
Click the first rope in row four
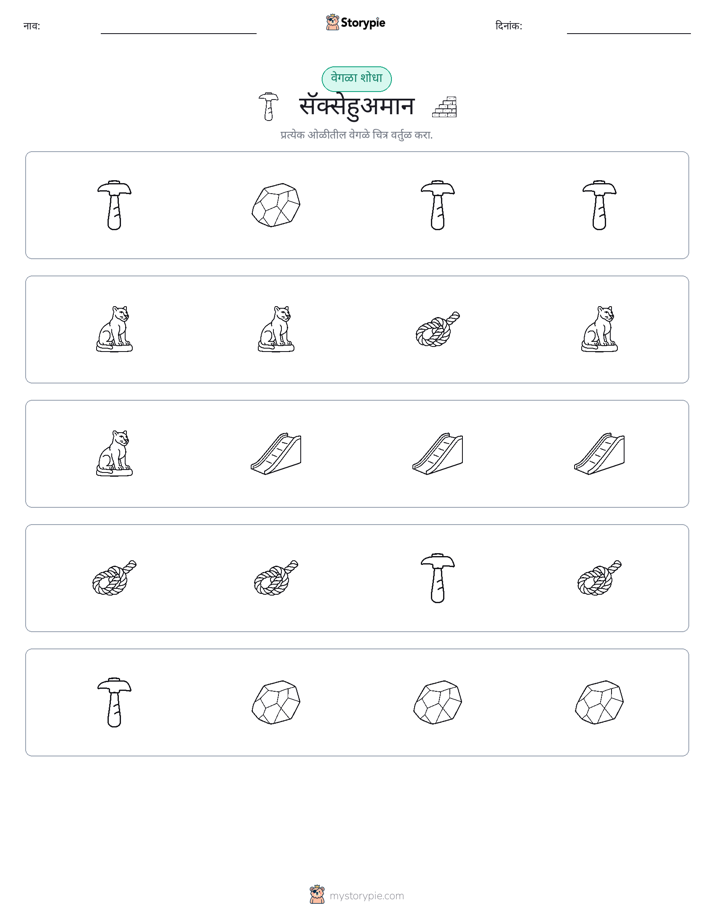pyautogui.click(x=114, y=578)
